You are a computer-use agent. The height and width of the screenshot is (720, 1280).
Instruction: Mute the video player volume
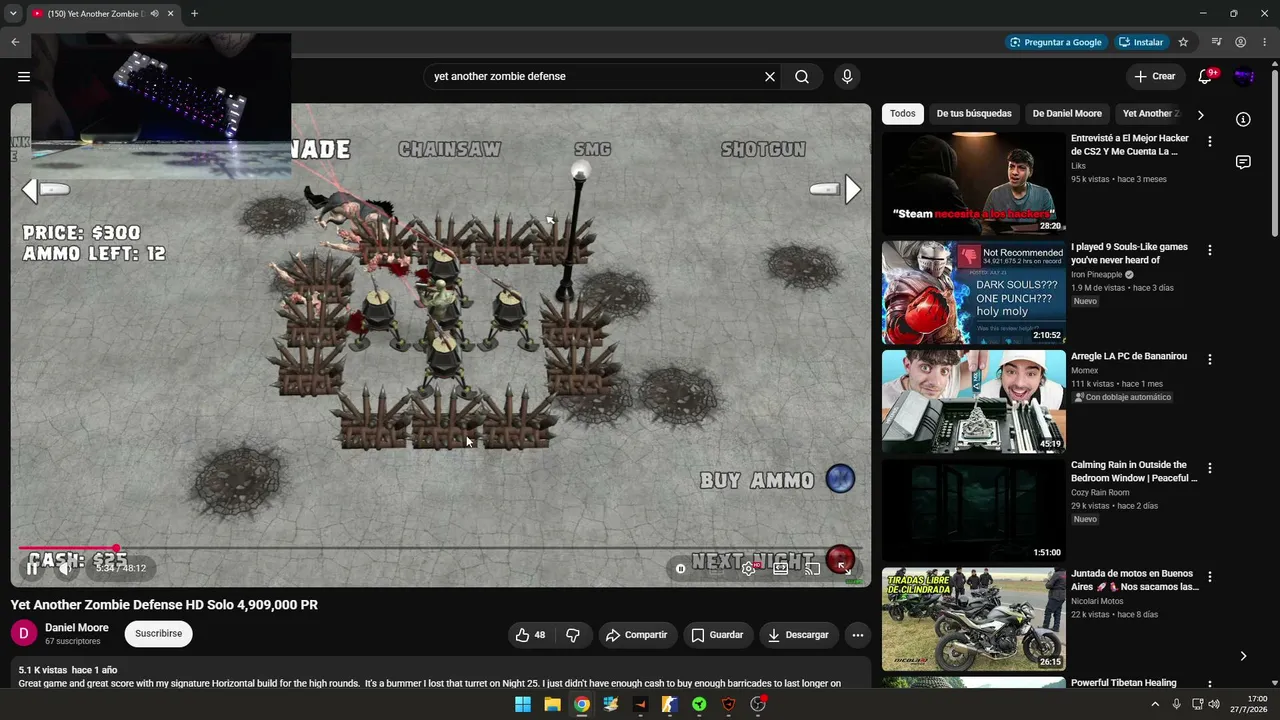pos(65,569)
